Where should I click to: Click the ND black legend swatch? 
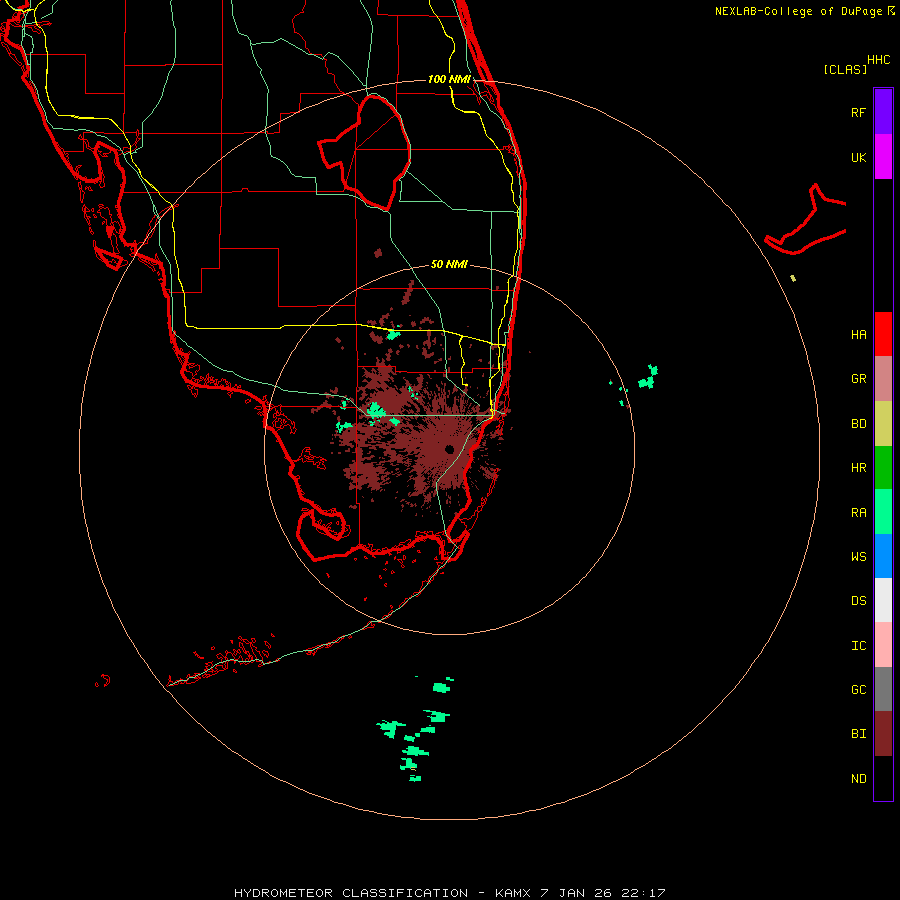[x=883, y=778]
